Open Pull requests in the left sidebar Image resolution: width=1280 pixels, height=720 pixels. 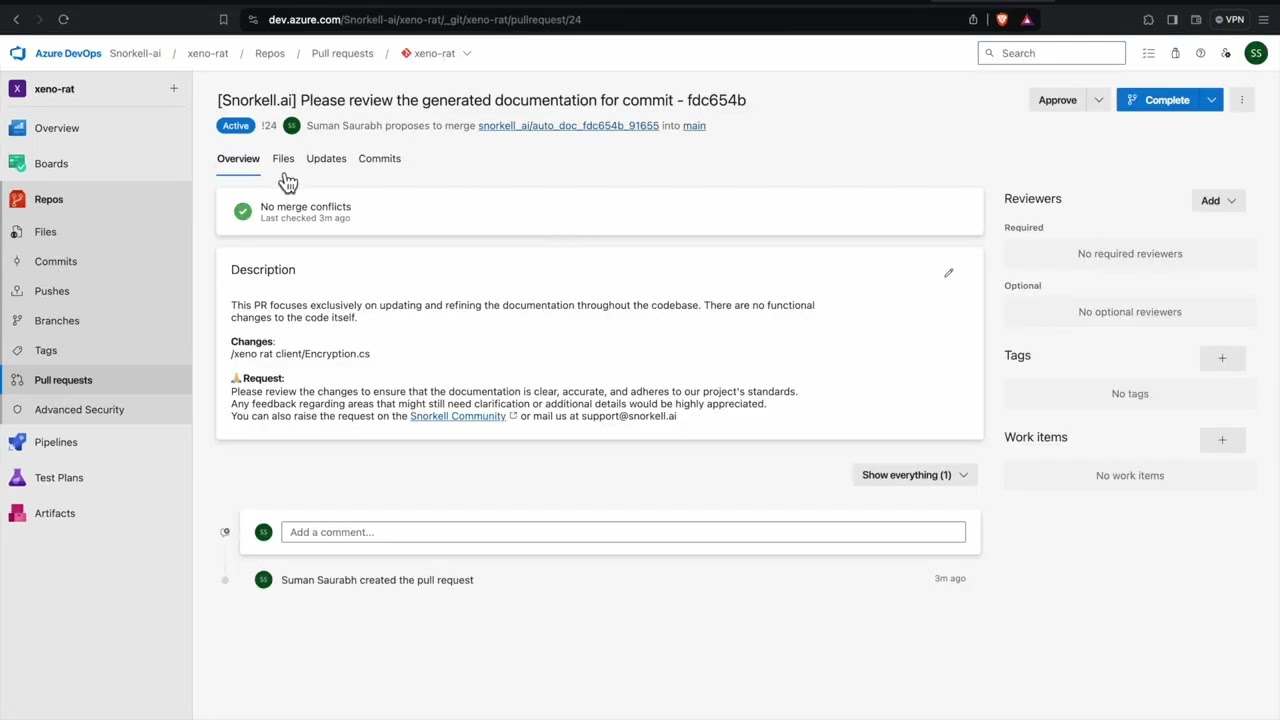tap(96, 380)
